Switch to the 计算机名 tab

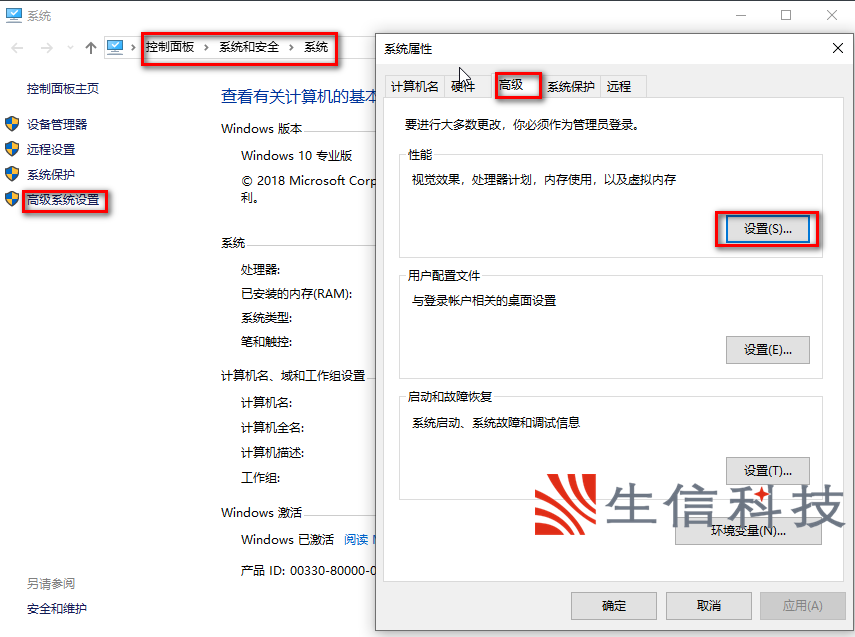[x=414, y=87]
